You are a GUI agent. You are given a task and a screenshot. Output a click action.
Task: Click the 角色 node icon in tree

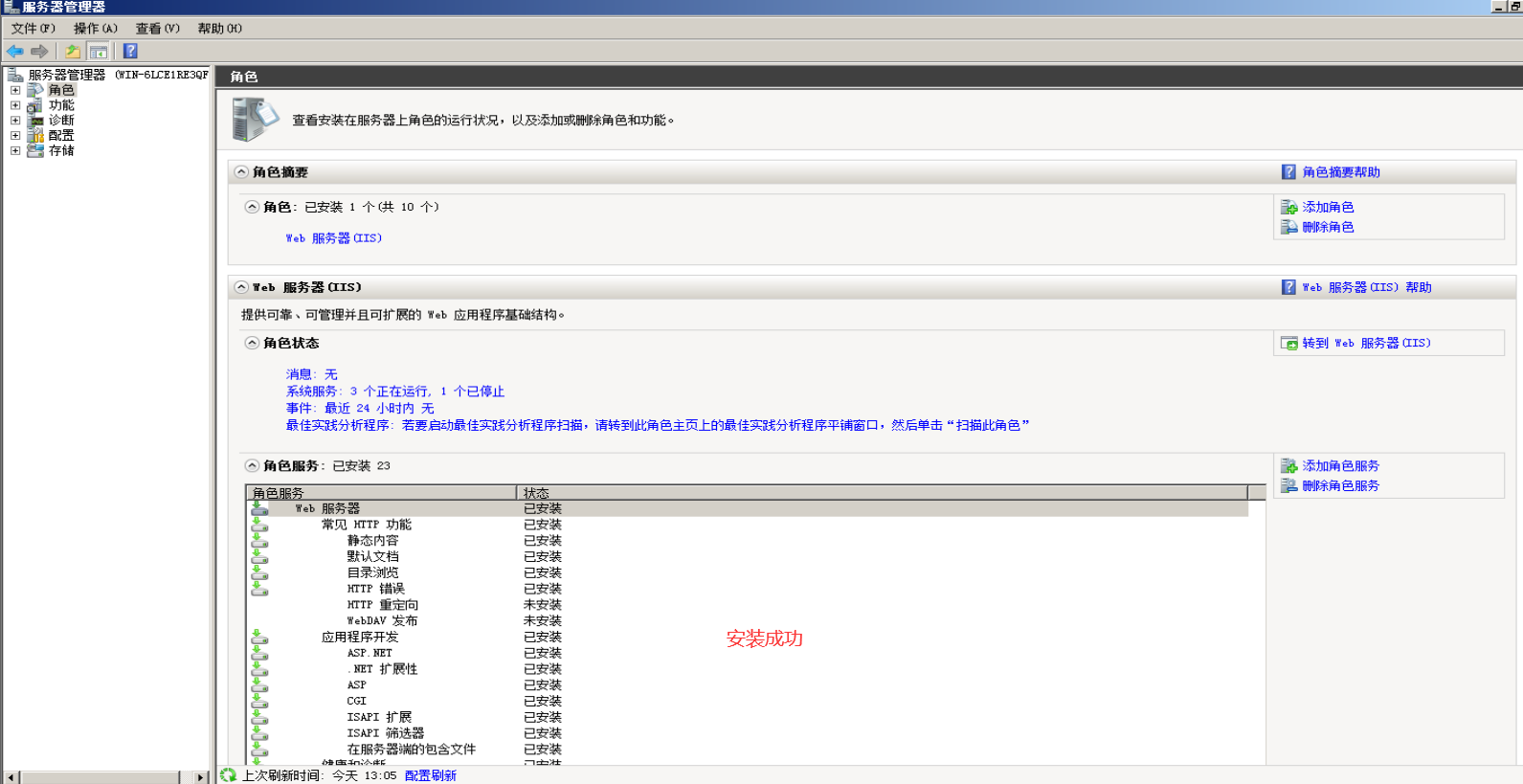pyautogui.click(x=35, y=90)
